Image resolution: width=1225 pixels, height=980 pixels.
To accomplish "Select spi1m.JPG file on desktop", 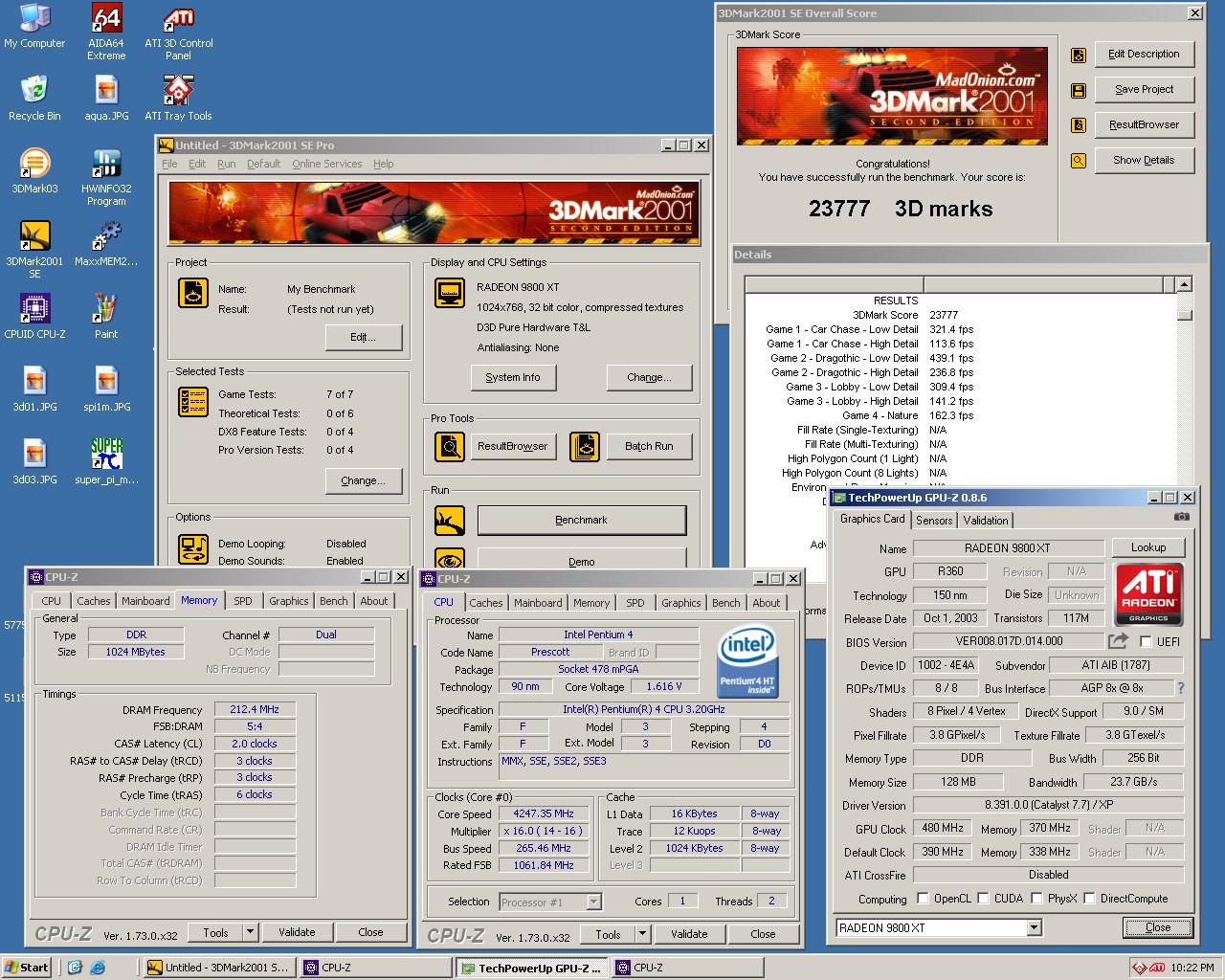I will click(x=106, y=390).
